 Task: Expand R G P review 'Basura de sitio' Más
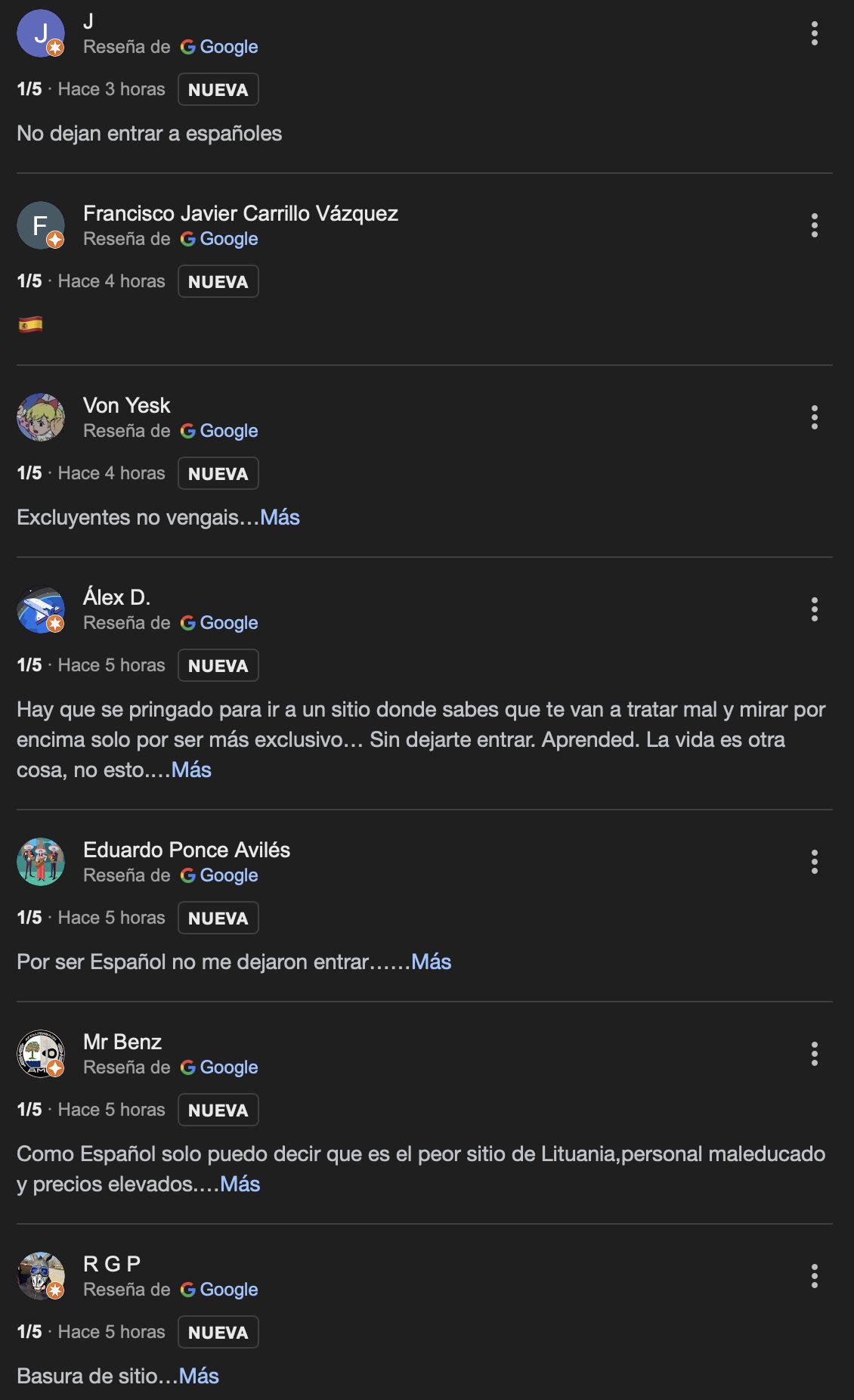(199, 1376)
